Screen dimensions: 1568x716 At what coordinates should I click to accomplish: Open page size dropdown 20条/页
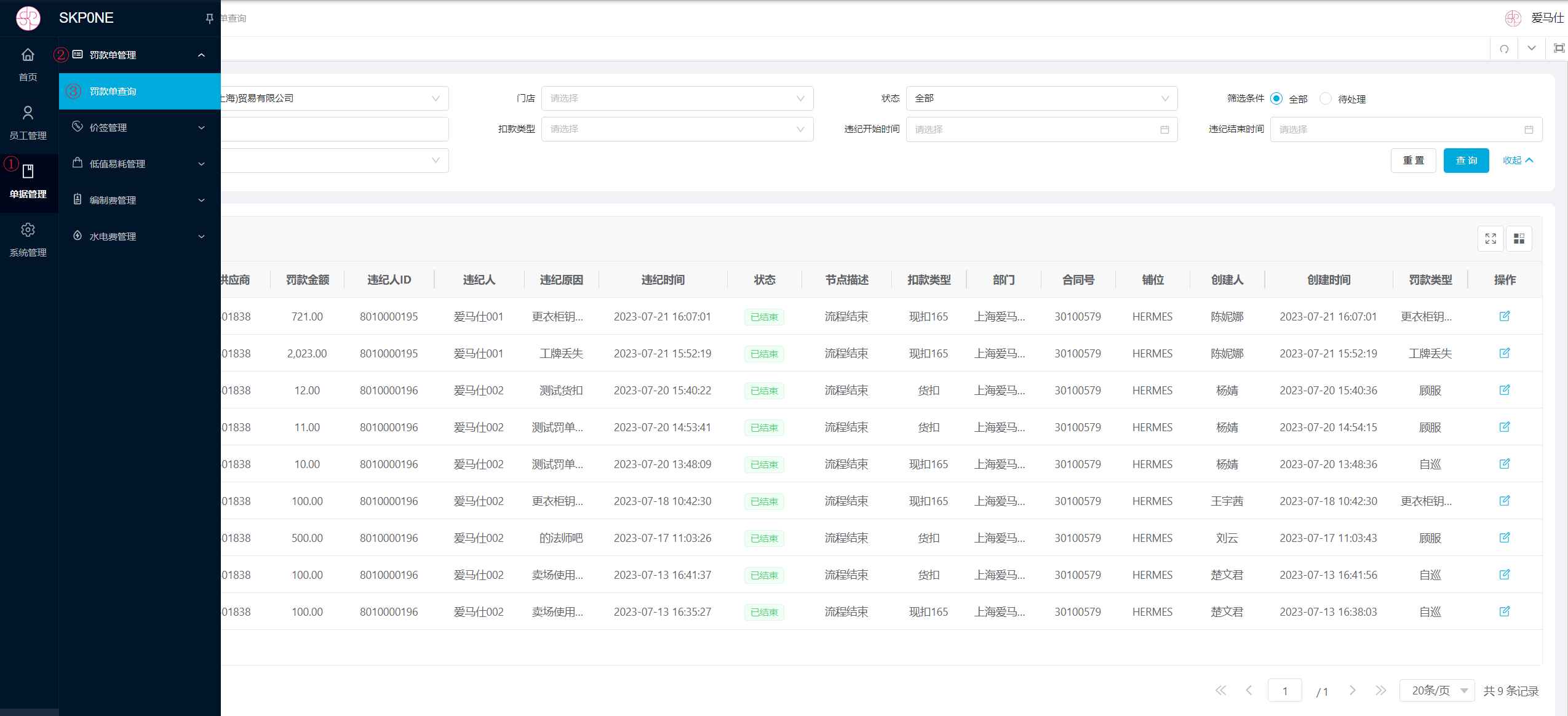pyautogui.click(x=1437, y=690)
